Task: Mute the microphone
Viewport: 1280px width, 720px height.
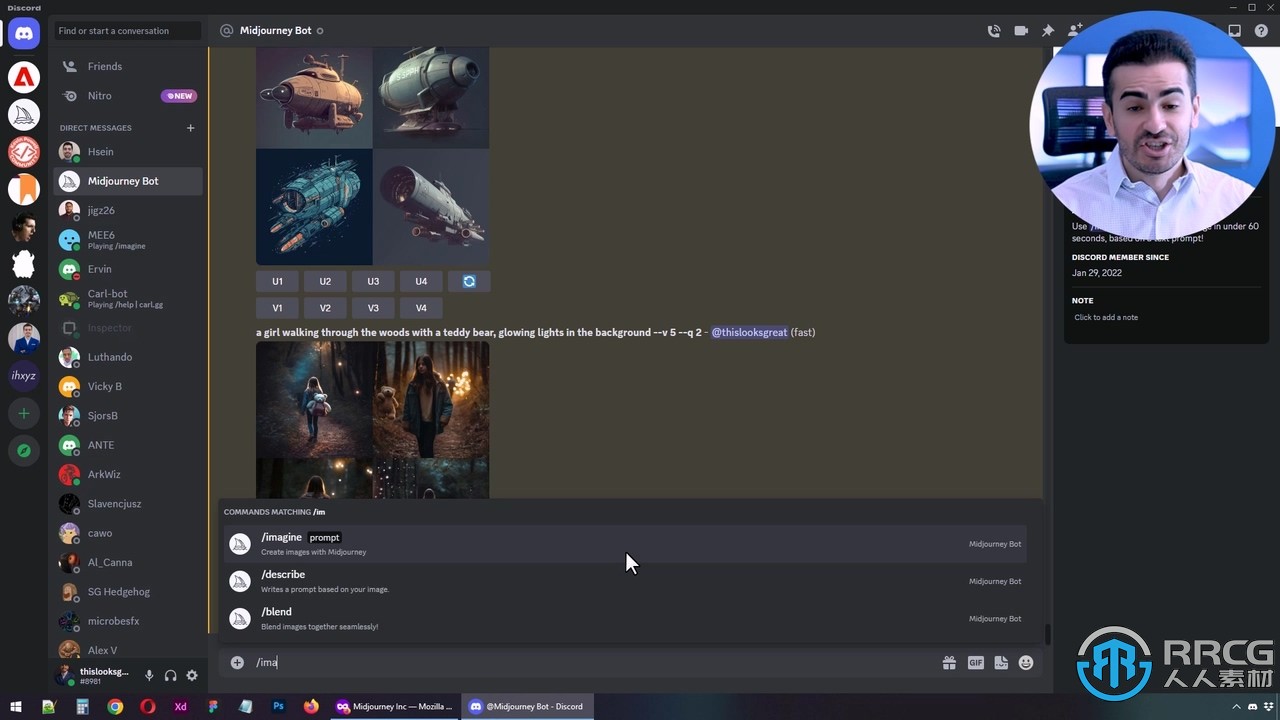Action: coord(149,676)
